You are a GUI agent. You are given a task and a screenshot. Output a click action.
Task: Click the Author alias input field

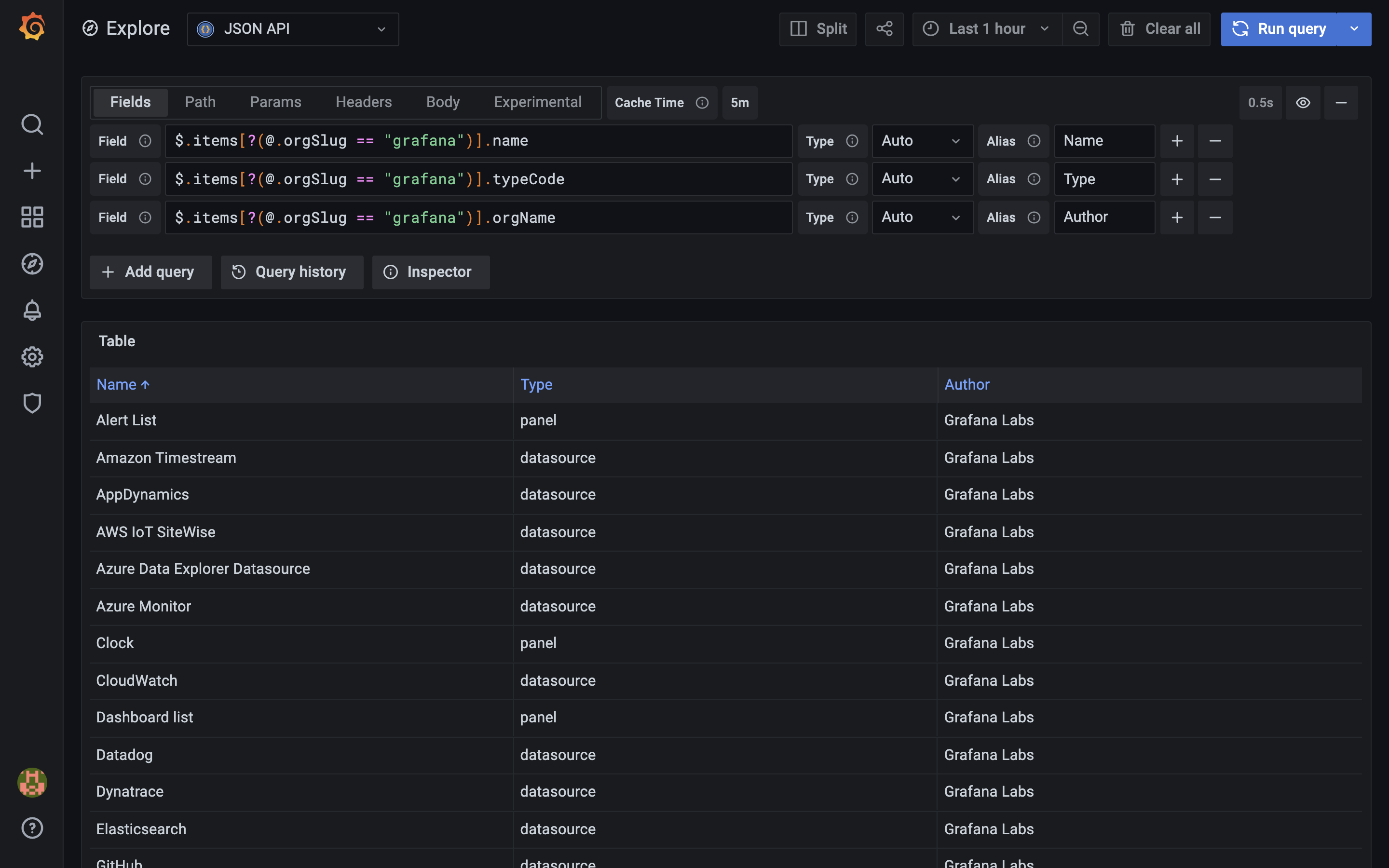tap(1104, 217)
